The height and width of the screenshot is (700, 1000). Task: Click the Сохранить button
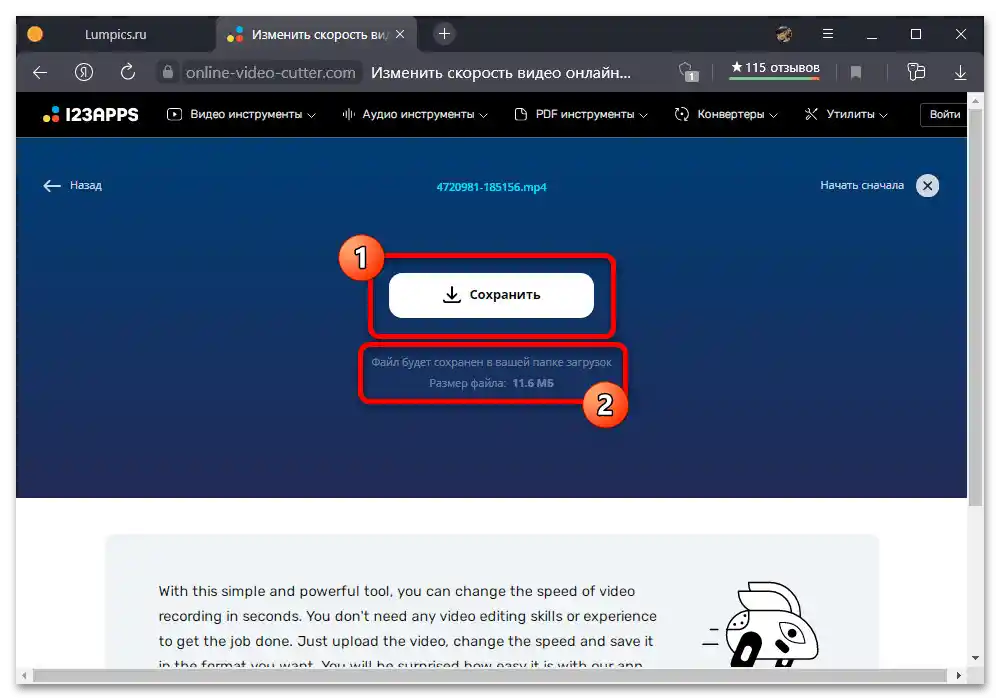(491, 295)
